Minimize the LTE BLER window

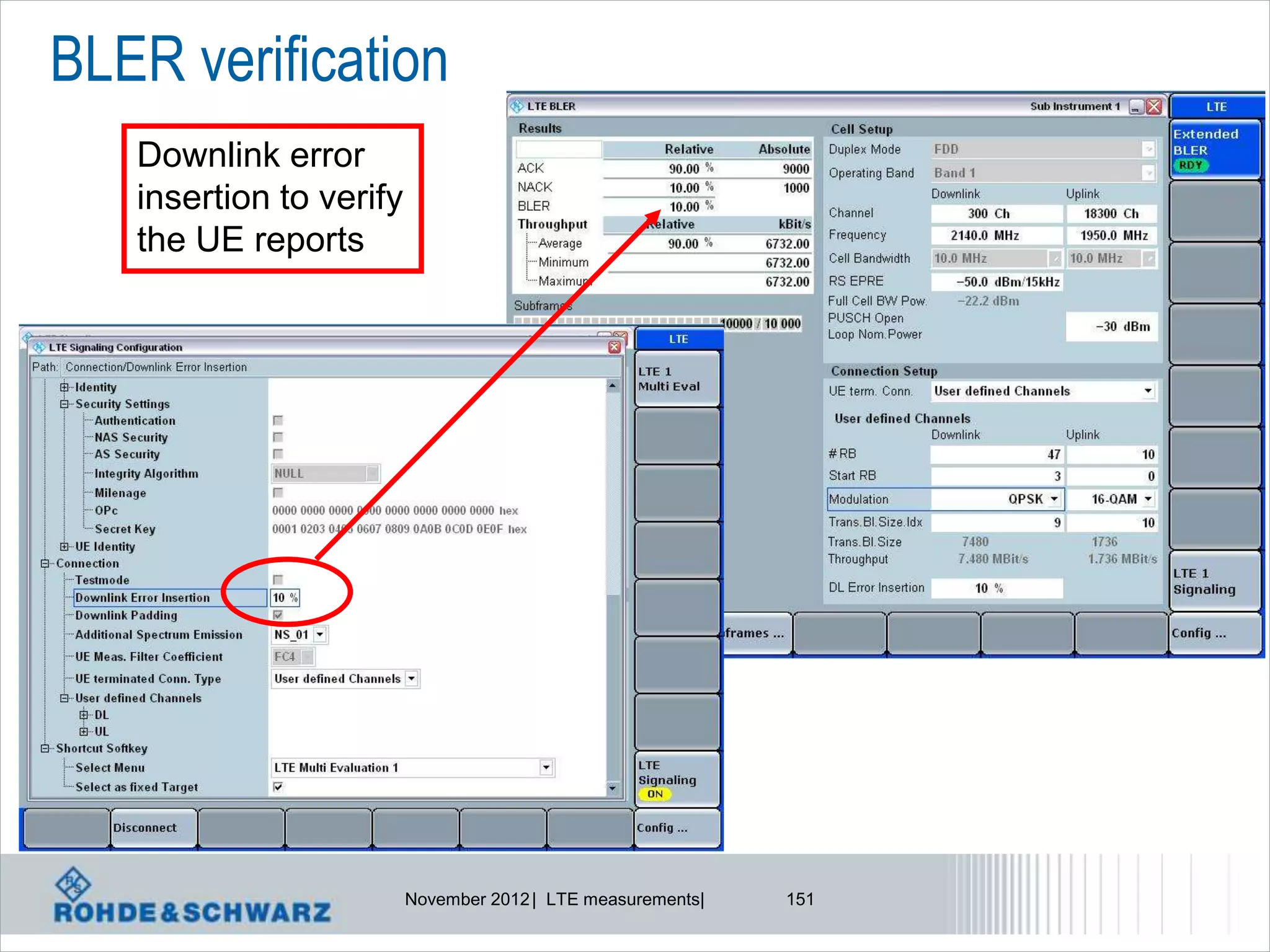(x=1135, y=107)
